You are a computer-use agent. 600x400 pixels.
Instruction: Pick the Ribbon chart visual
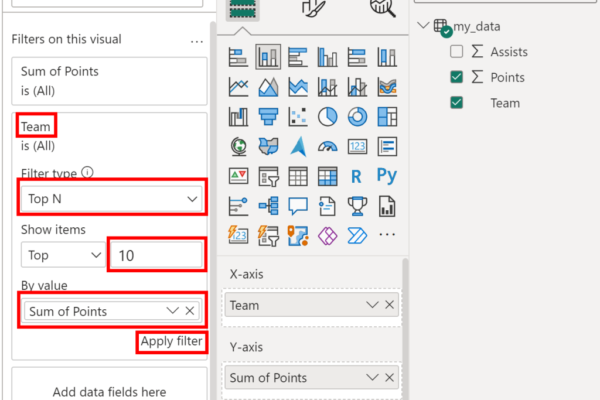[x=387, y=87]
